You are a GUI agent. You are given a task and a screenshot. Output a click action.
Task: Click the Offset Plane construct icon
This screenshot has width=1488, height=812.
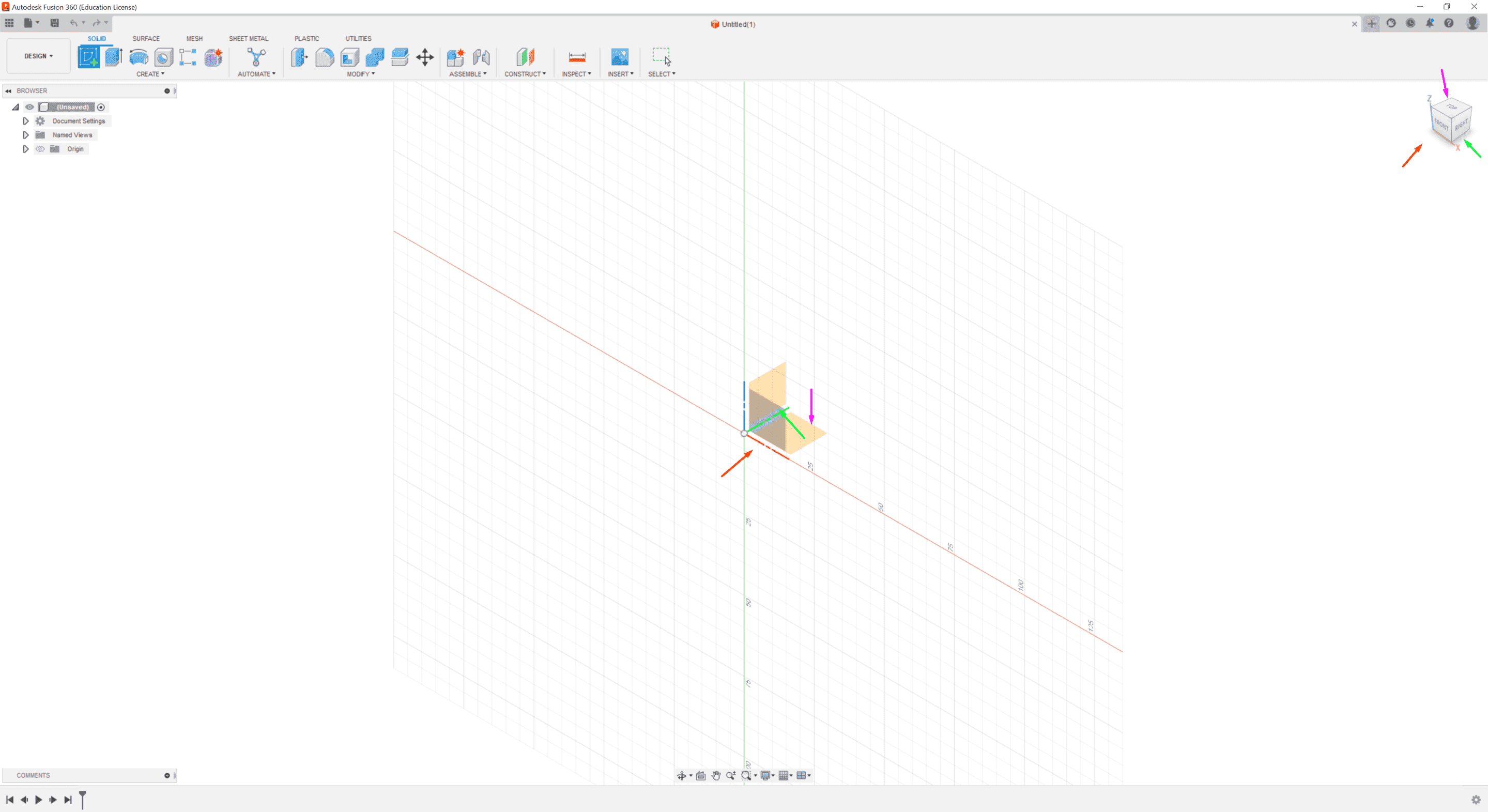pos(525,57)
